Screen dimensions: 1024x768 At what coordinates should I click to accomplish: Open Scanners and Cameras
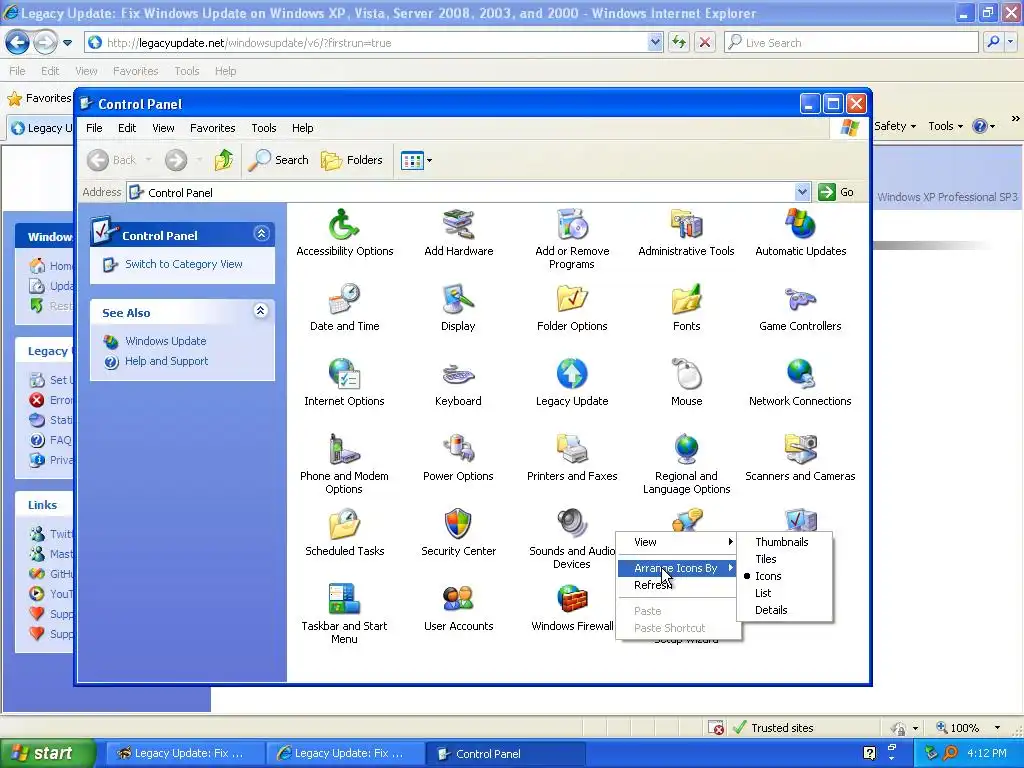coord(800,458)
